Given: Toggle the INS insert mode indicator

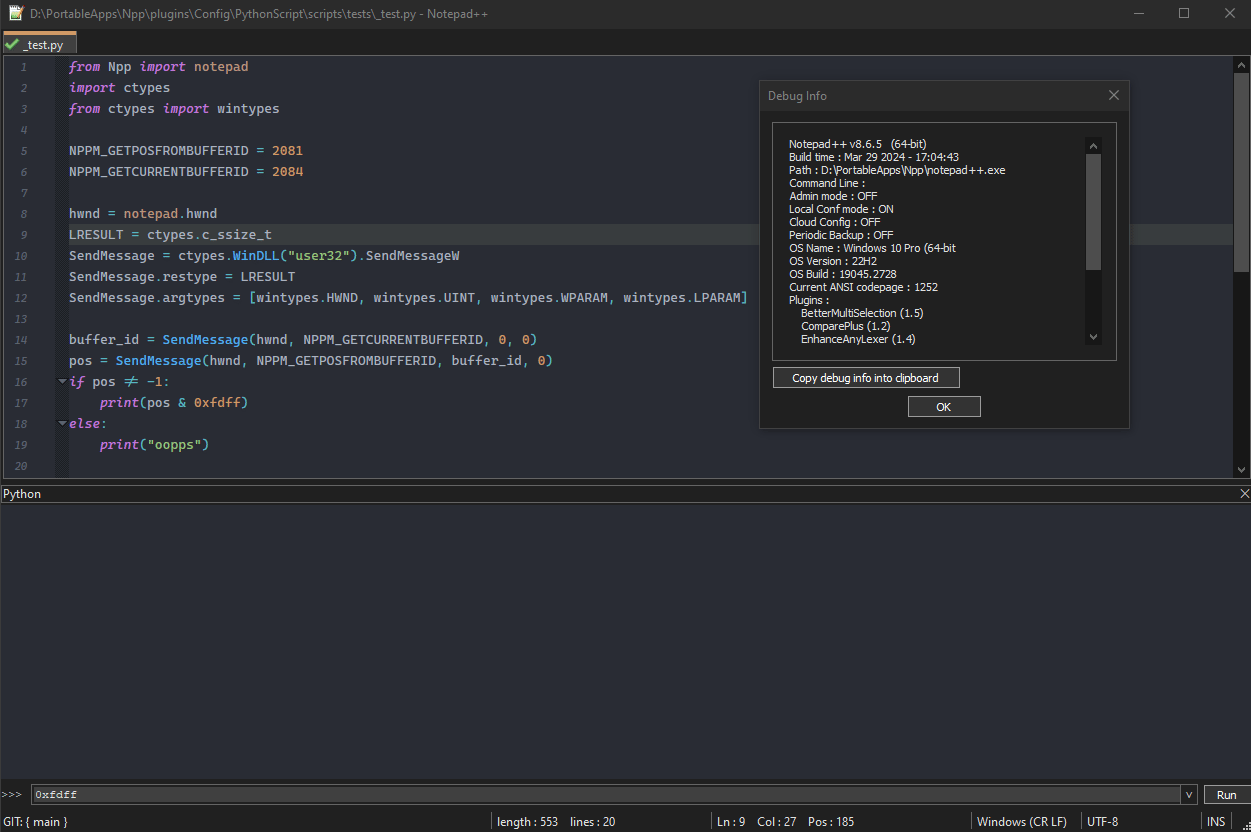Looking at the screenshot, I should click(1215, 822).
